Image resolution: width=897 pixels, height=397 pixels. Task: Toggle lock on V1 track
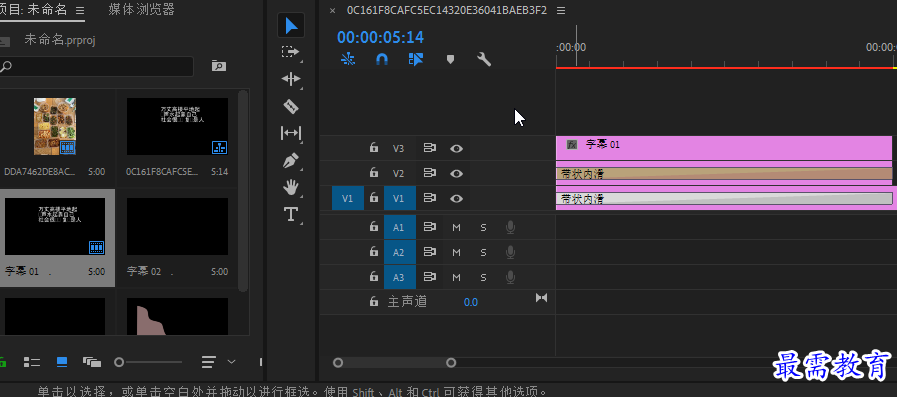click(374, 198)
